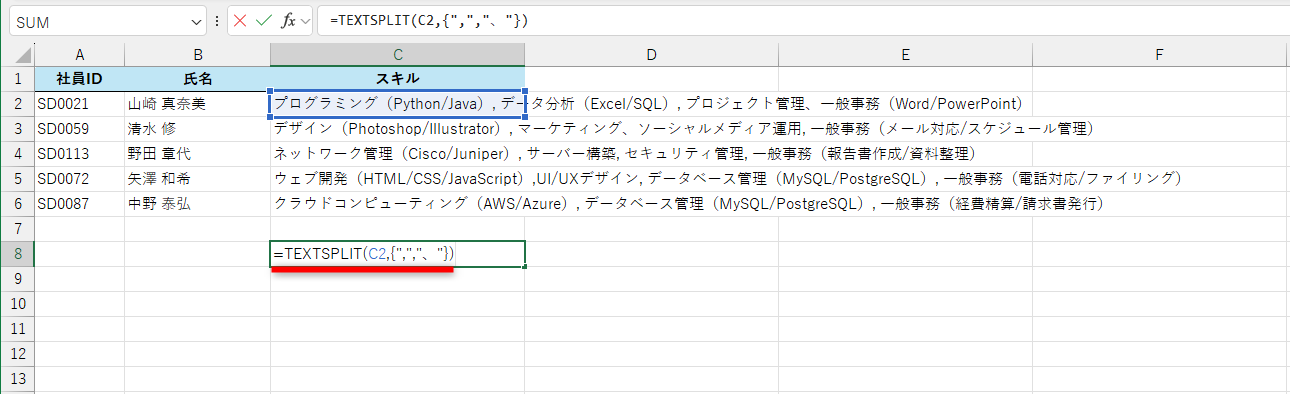Select row 7 header
This screenshot has height=394, width=1290.
click(x=17, y=228)
